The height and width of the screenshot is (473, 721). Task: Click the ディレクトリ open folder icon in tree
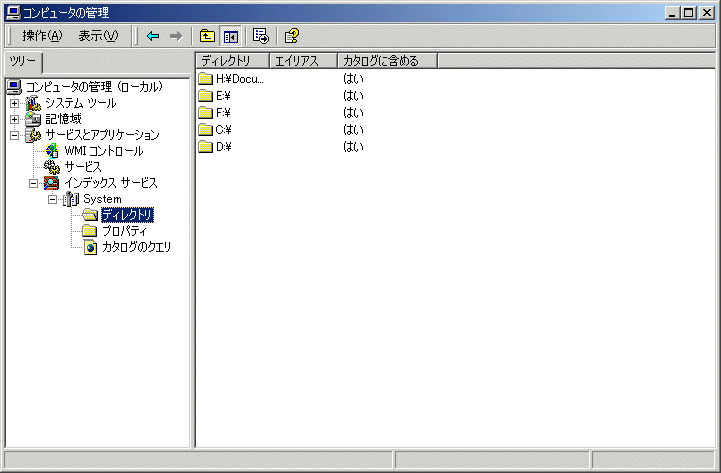coord(90,215)
